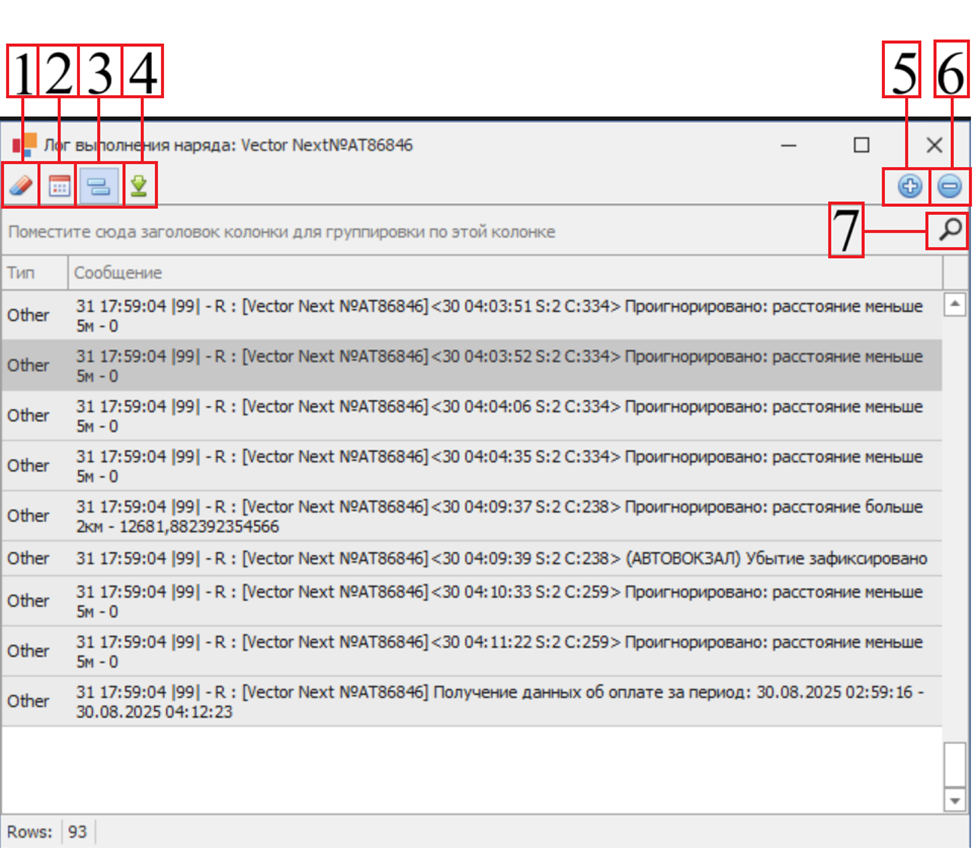Select the АВТОВОКЗАЛ departure recorded row

[500, 558]
